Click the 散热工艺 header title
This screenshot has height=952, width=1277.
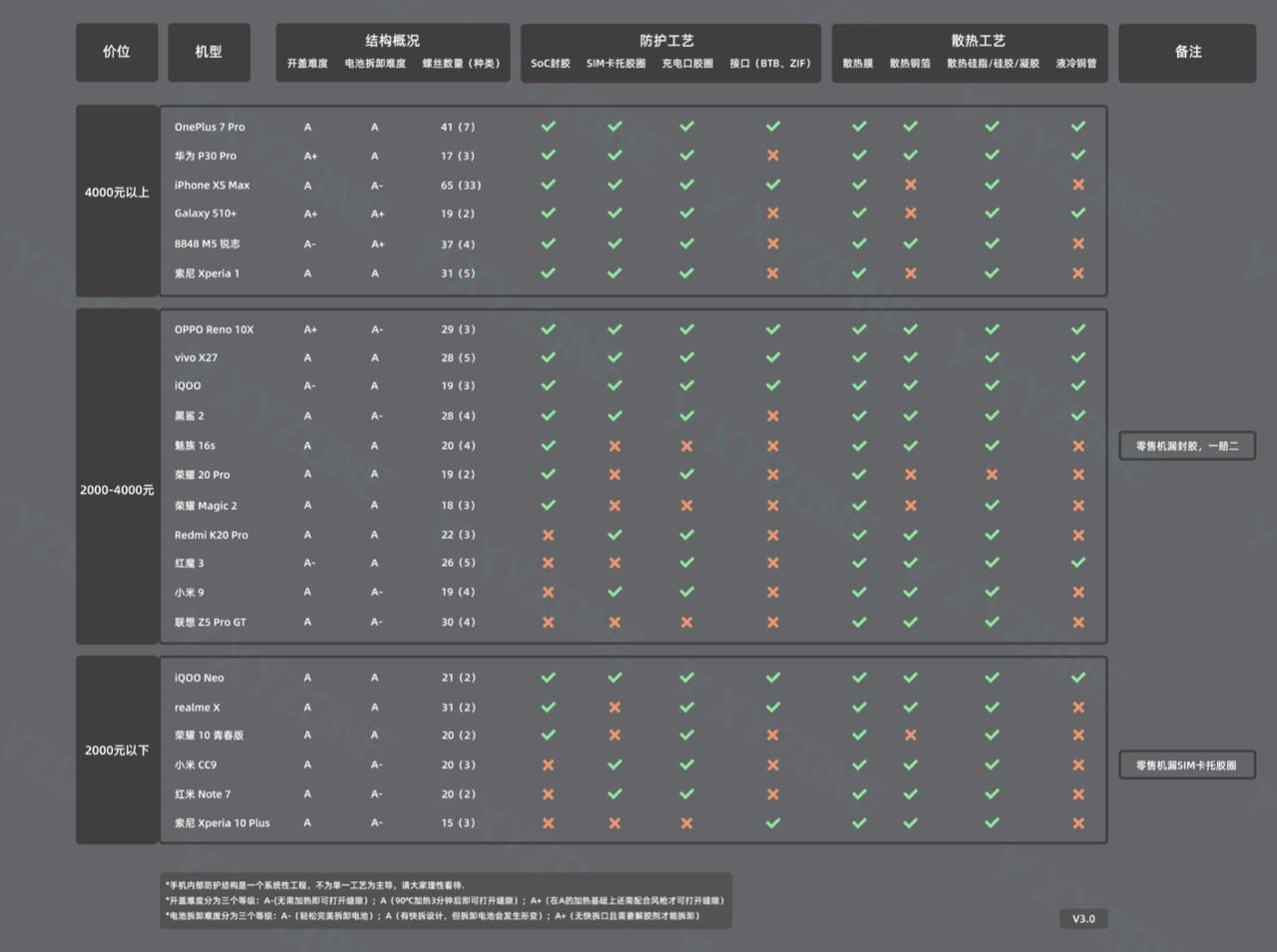click(x=979, y=41)
